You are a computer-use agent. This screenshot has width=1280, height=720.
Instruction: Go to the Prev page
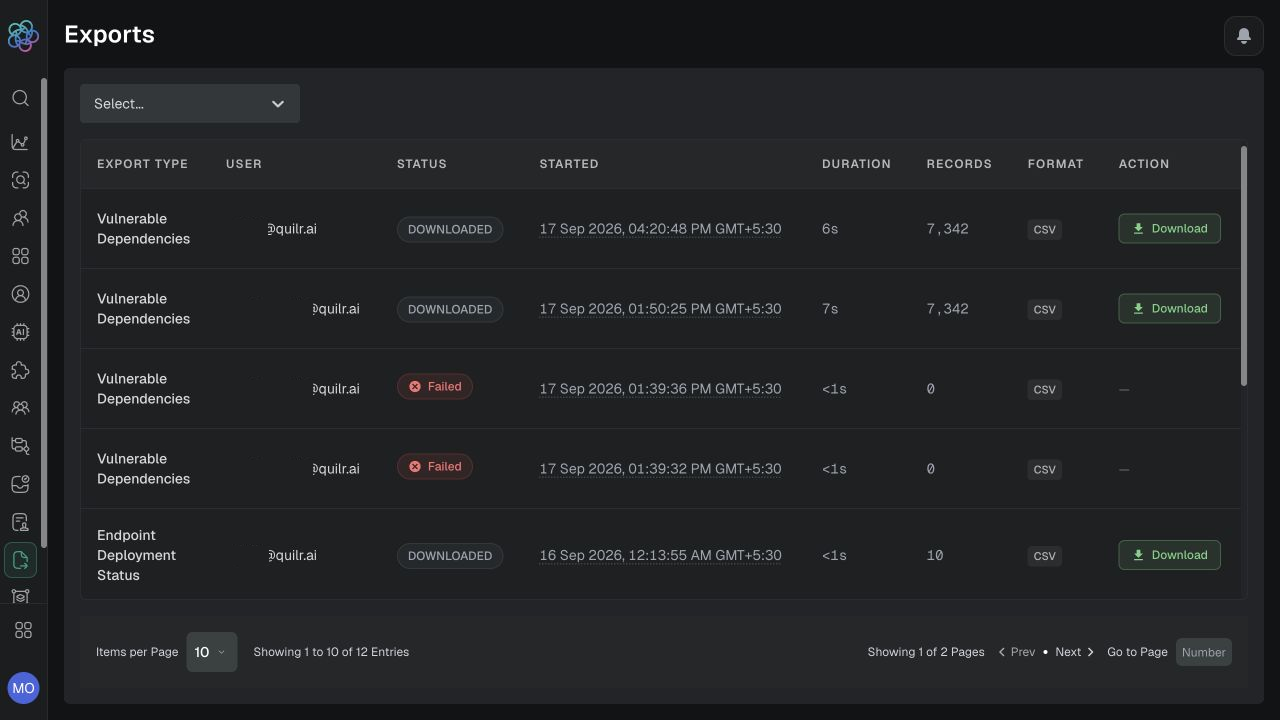click(1017, 652)
